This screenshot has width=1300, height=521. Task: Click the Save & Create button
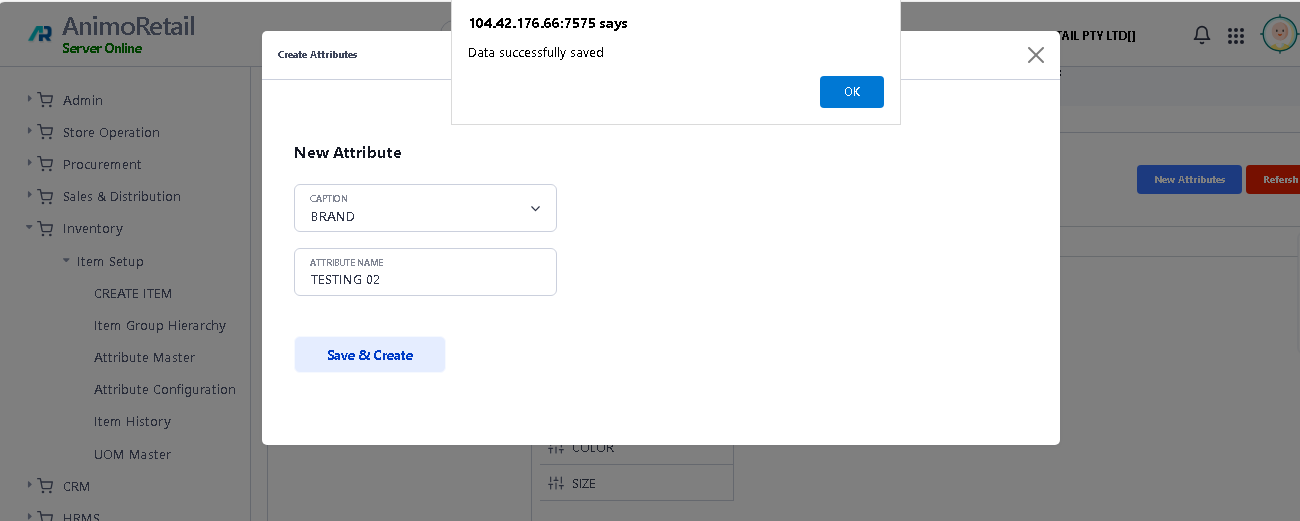tap(370, 355)
